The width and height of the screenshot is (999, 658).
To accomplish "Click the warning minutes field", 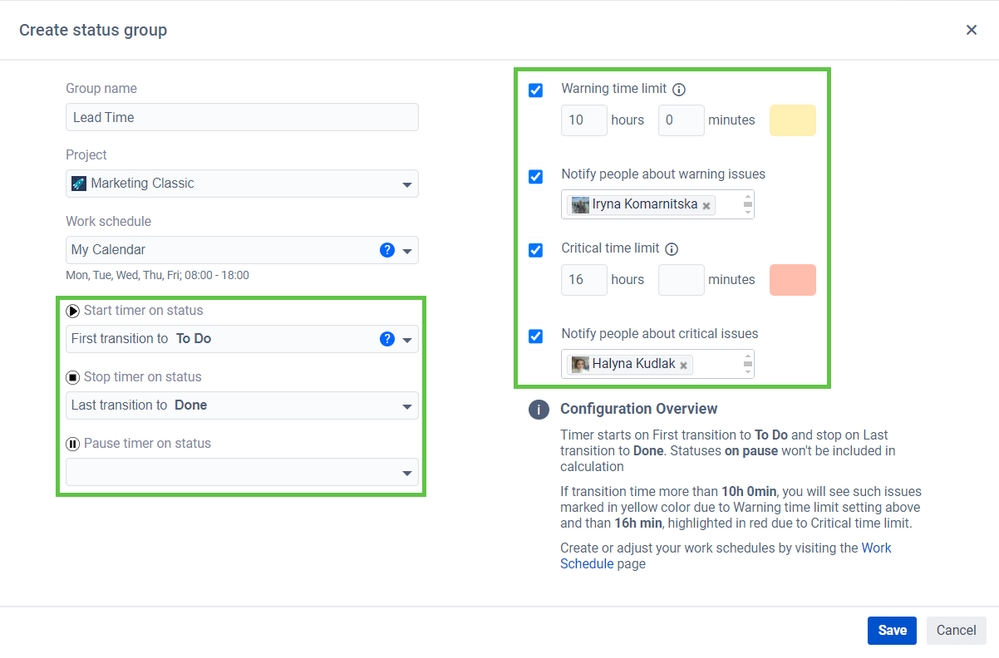I will point(681,120).
